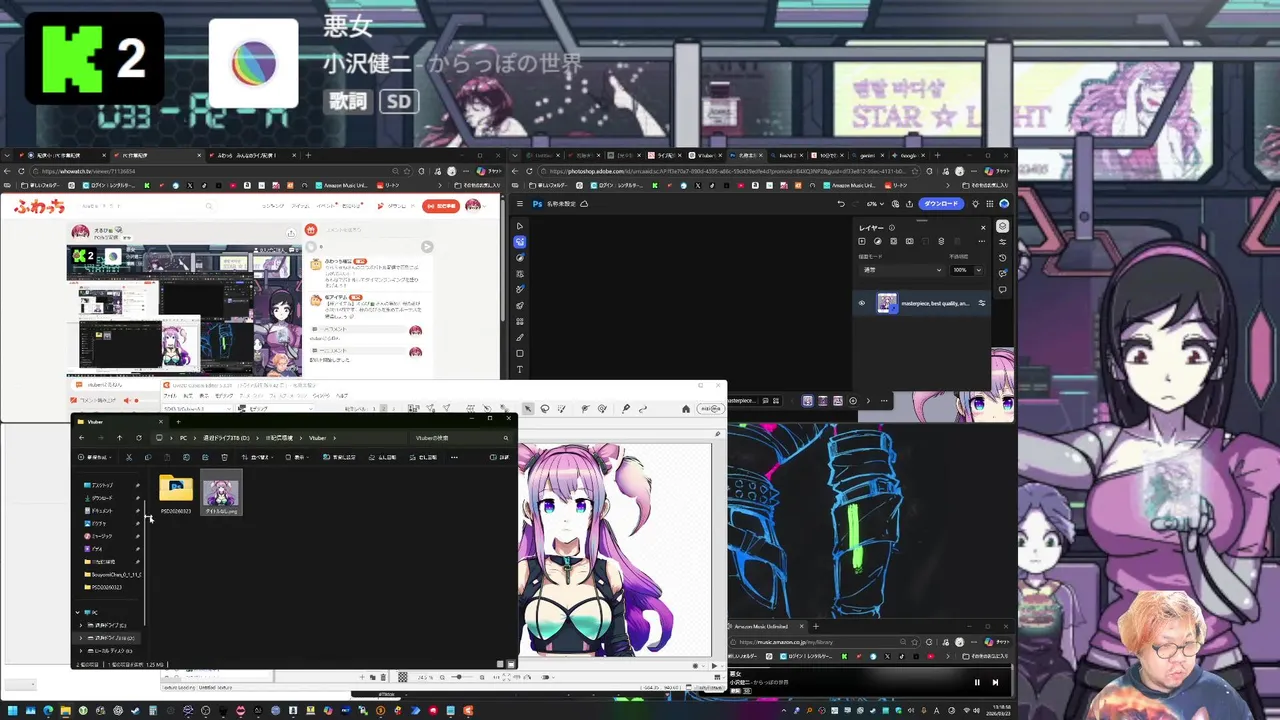Open Photoshop lightbulb Discover icon
This screenshot has height=720, width=1280.
975,204
